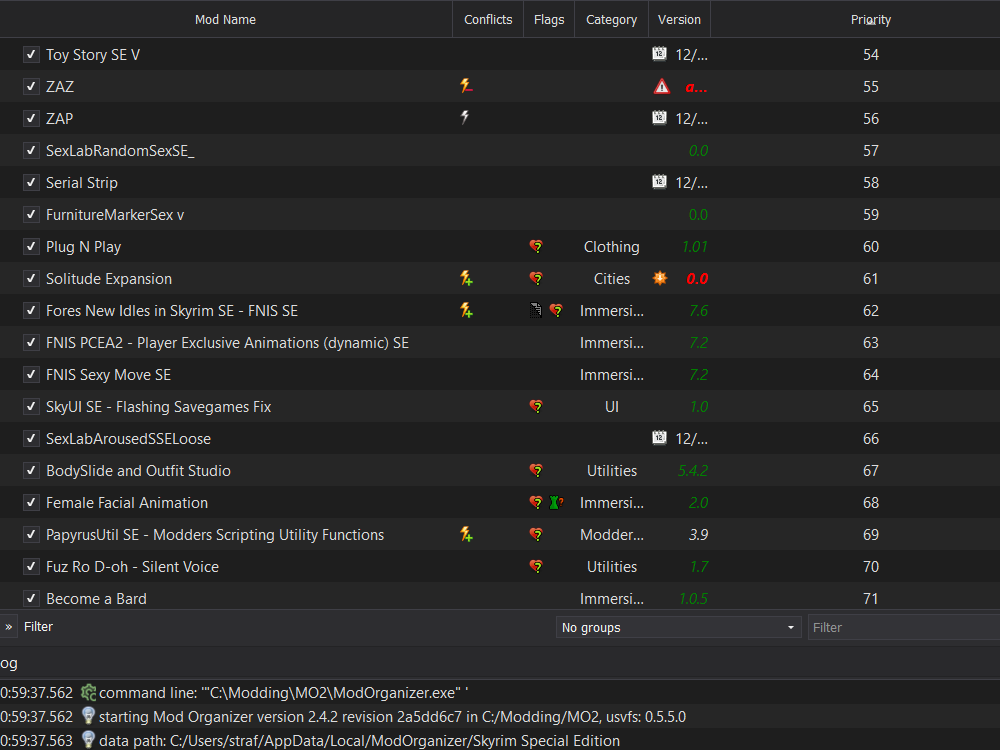This screenshot has width=1000, height=750.
Task: Sort by the Flags column header
Action: (548, 19)
